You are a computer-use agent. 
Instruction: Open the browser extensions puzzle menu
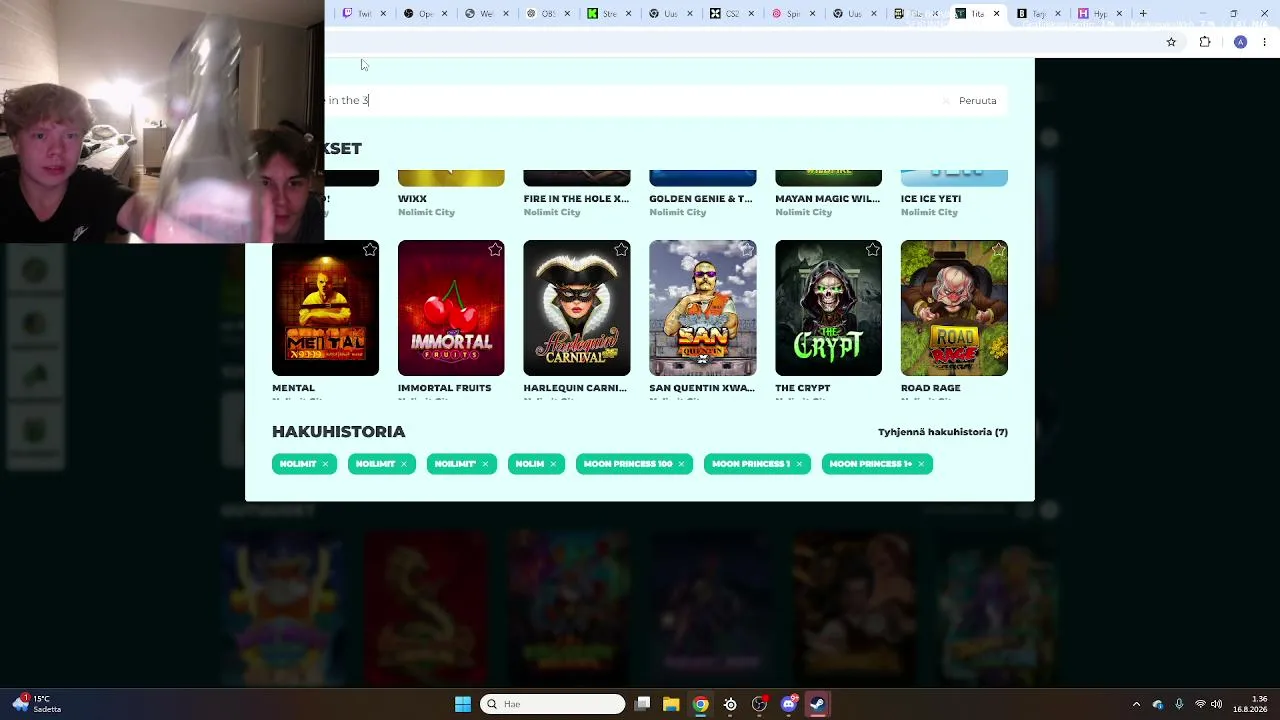click(x=1205, y=42)
